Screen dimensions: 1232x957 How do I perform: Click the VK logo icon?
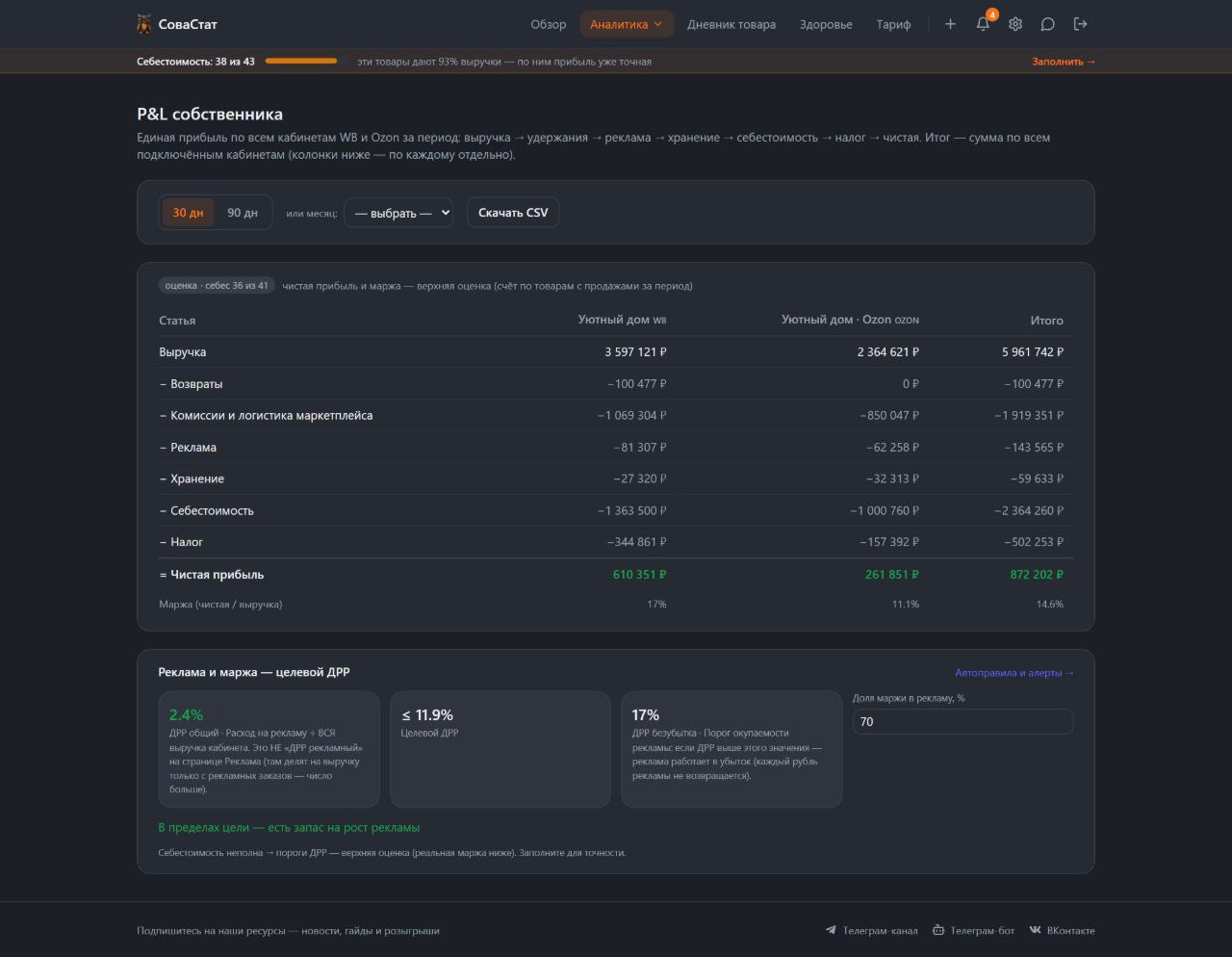(1036, 930)
